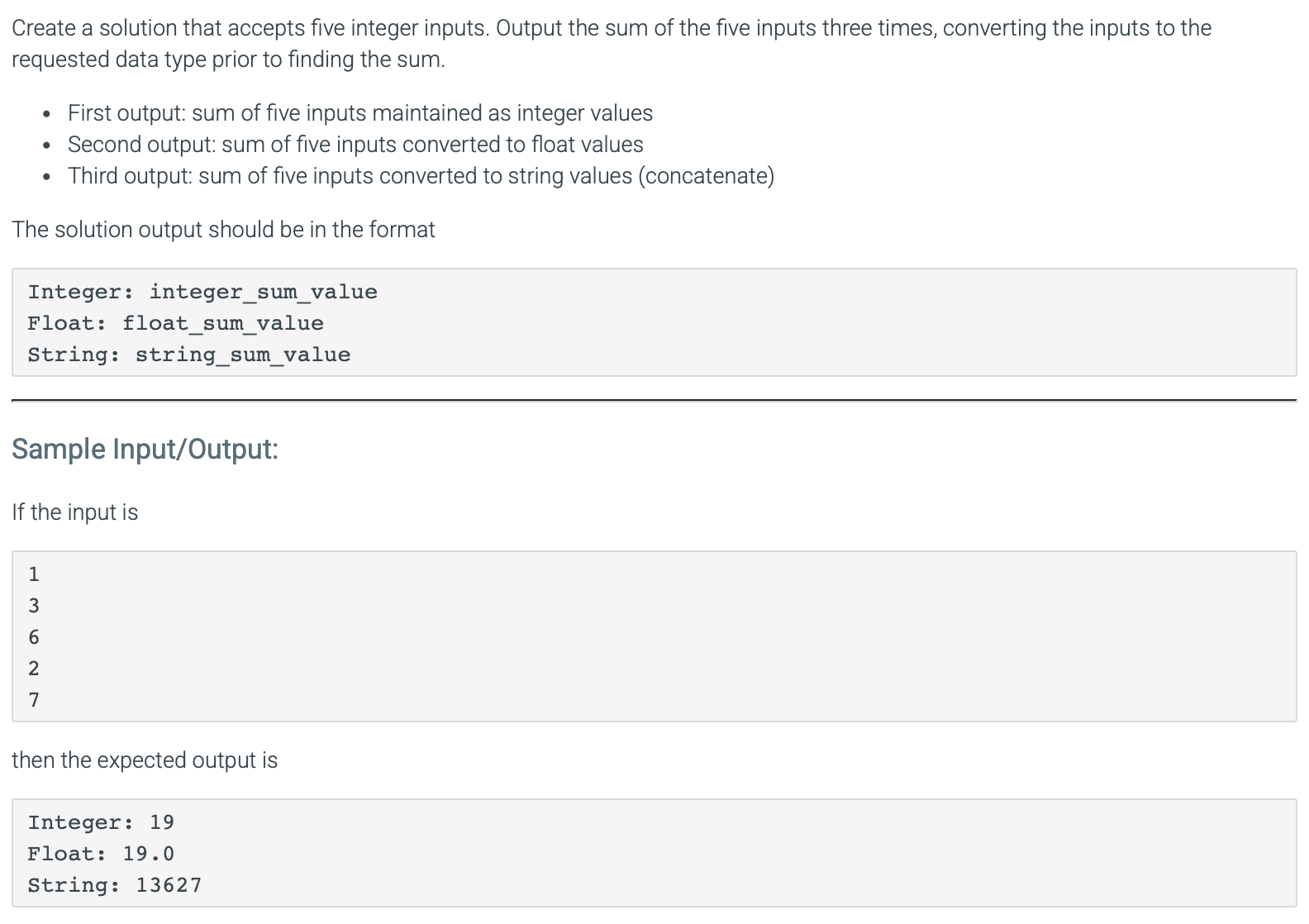Click 'then the expected output is' text
The height and width of the screenshot is (924, 1309).
(145, 760)
